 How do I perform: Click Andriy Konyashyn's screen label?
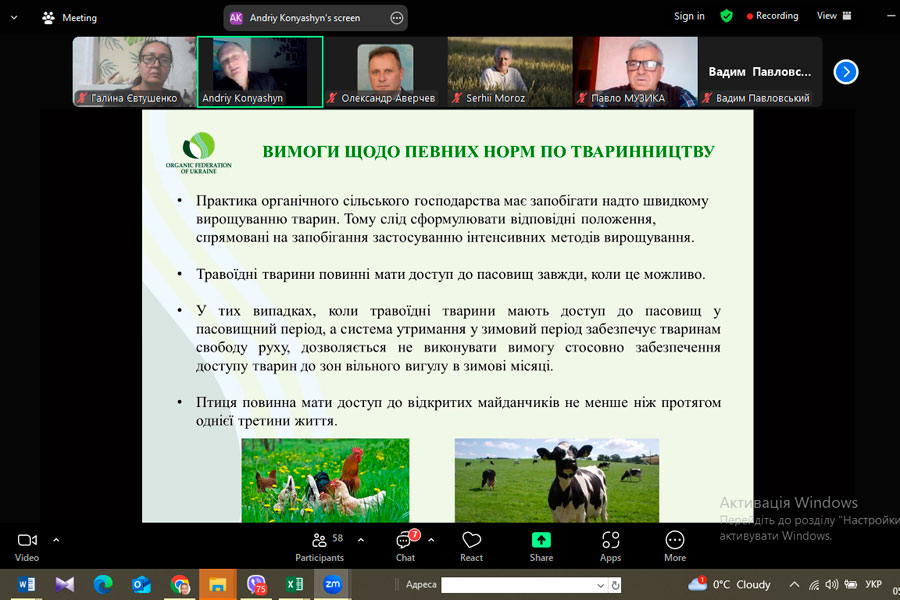pos(305,18)
